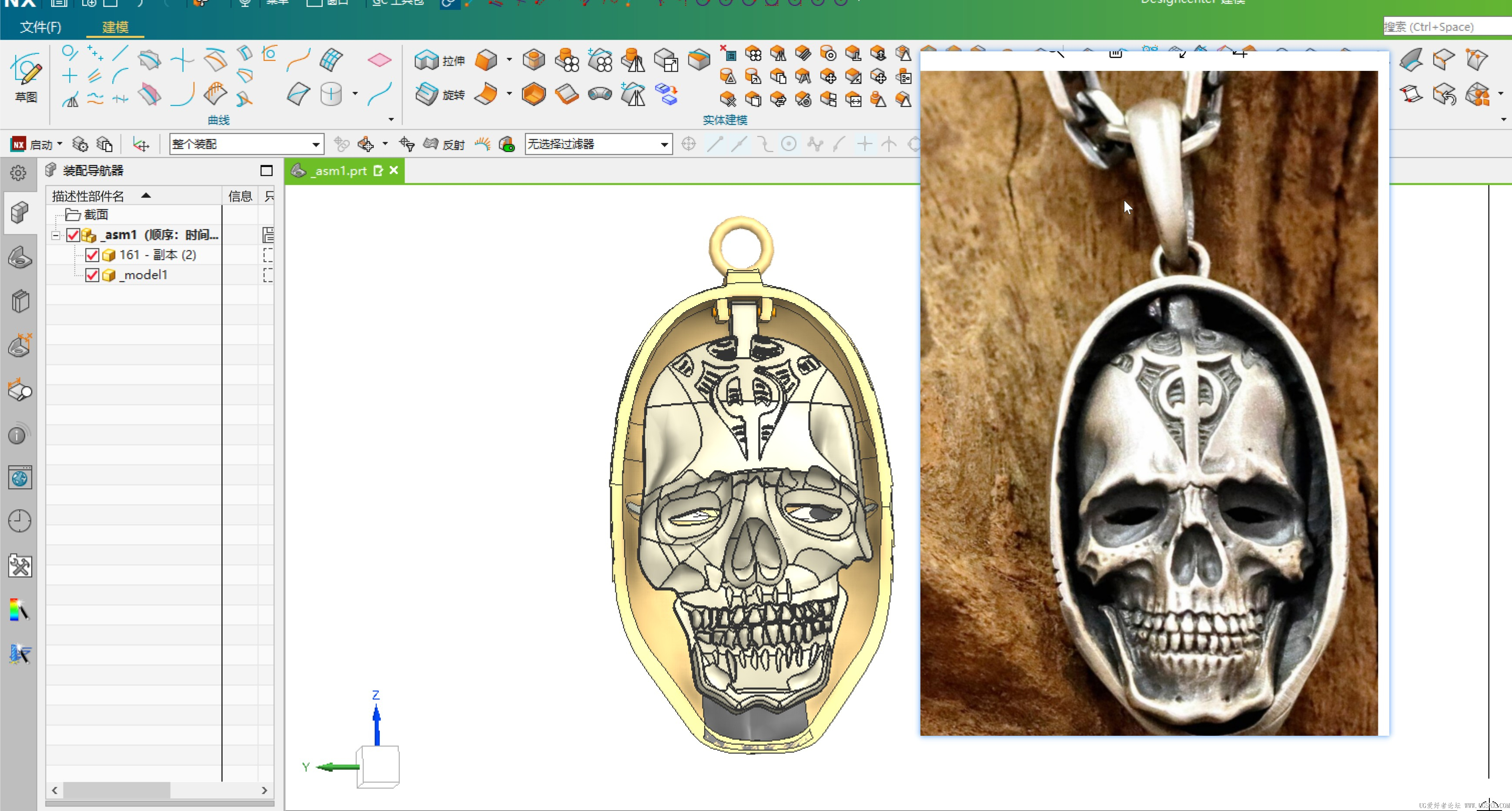Toggle the _model1 component checkbox
1512x811 pixels.
(x=92, y=275)
